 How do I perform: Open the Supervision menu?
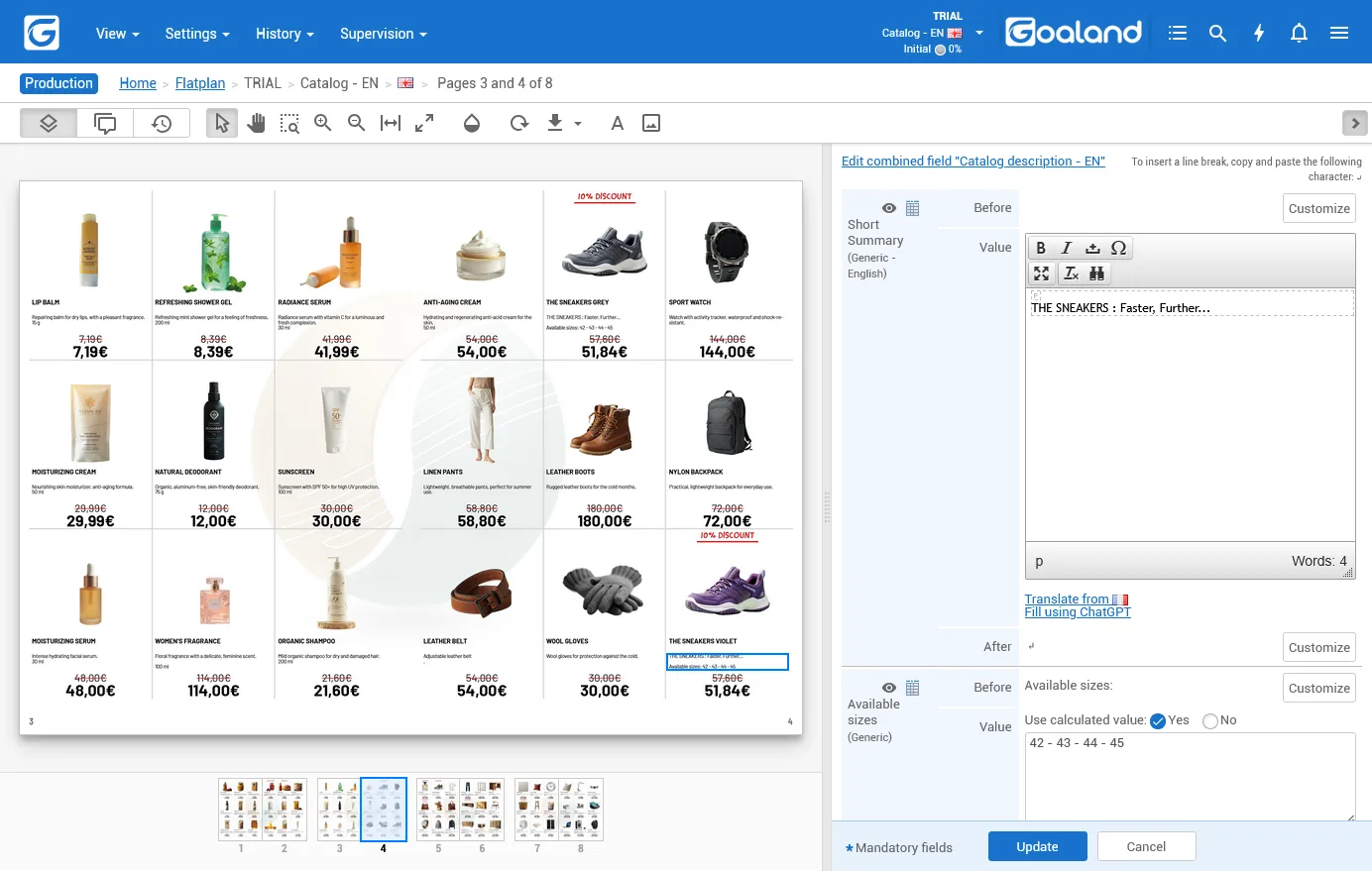pos(384,34)
